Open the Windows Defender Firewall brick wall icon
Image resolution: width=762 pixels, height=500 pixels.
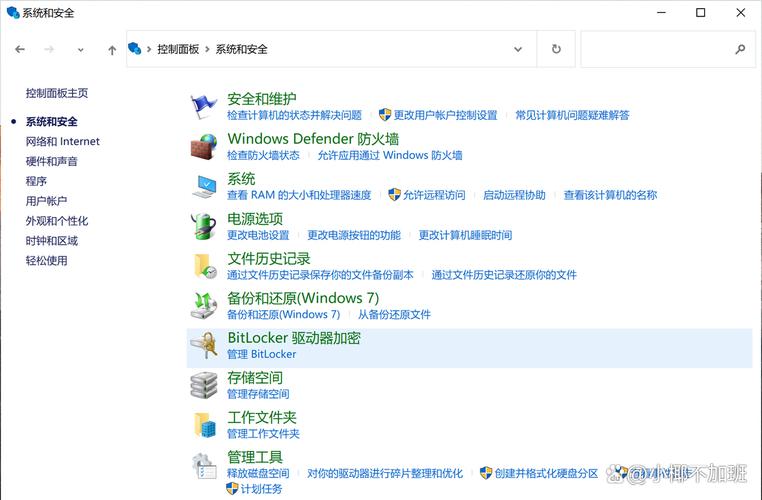tap(203, 146)
